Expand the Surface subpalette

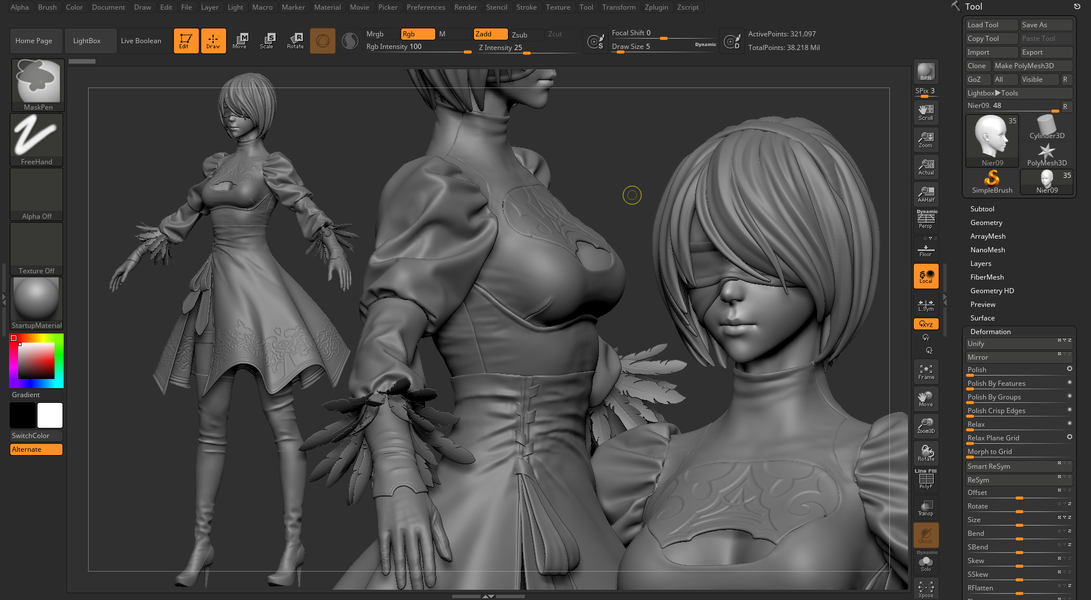pos(982,318)
